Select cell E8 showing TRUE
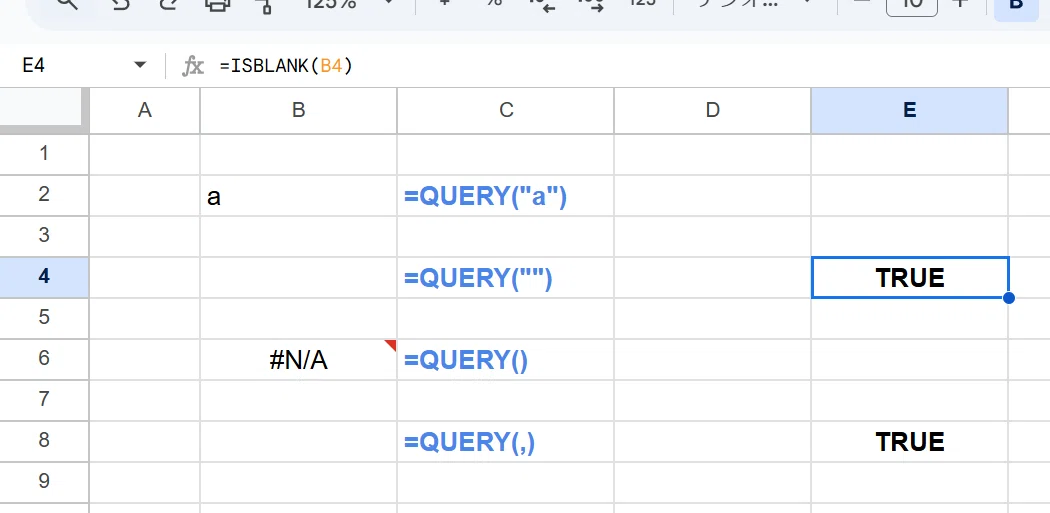The image size is (1050, 513). click(909, 441)
